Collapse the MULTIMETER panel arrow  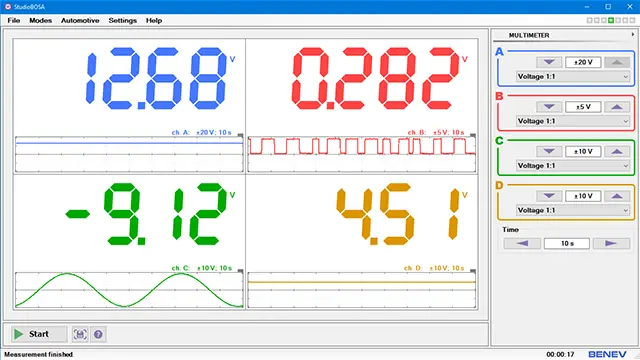click(633, 35)
